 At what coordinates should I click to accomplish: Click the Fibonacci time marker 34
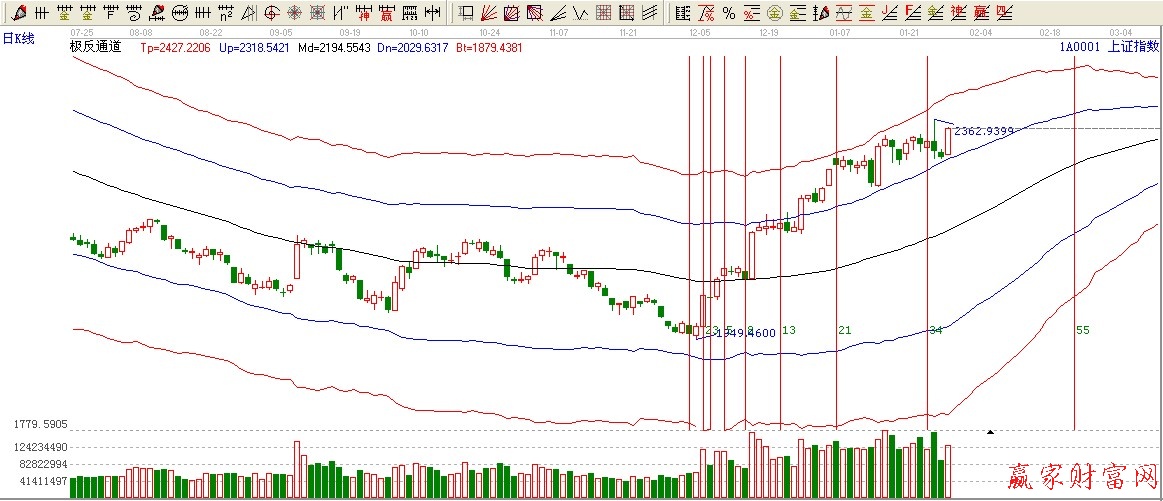(x=935, y=330)
